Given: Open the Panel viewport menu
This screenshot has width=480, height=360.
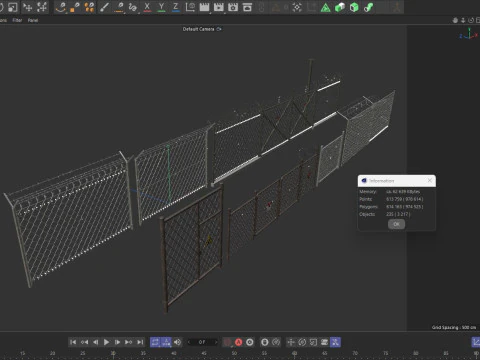Looking at the screenshot, I should (33, 20).
